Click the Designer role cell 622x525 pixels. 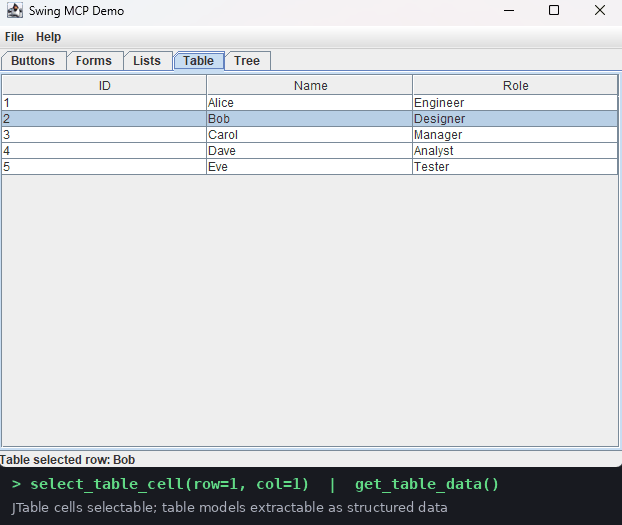click(x=515, y=119)
